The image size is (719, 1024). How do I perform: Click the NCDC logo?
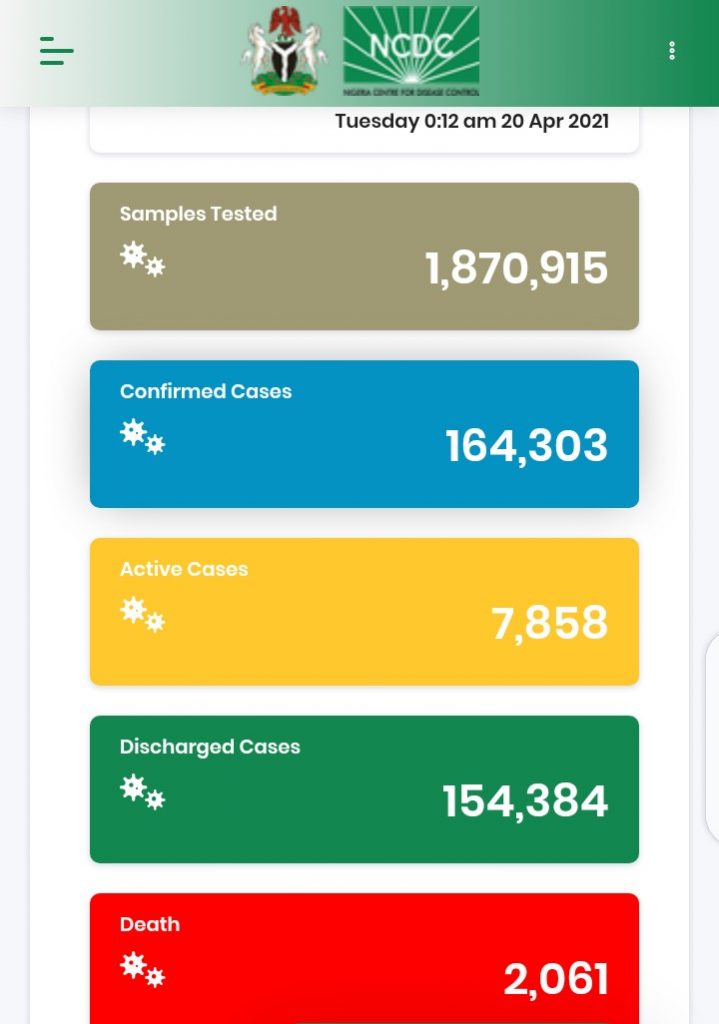[411, 52]
